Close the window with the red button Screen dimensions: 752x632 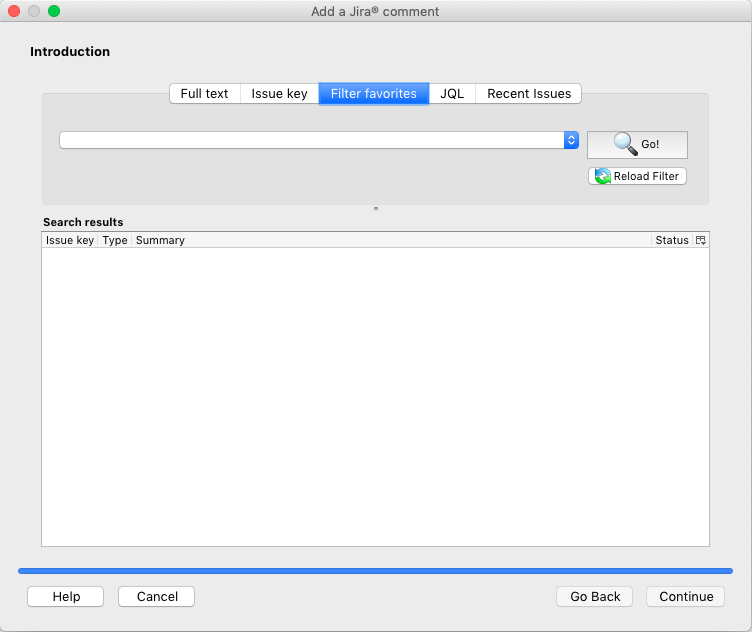tap(14, 11)
